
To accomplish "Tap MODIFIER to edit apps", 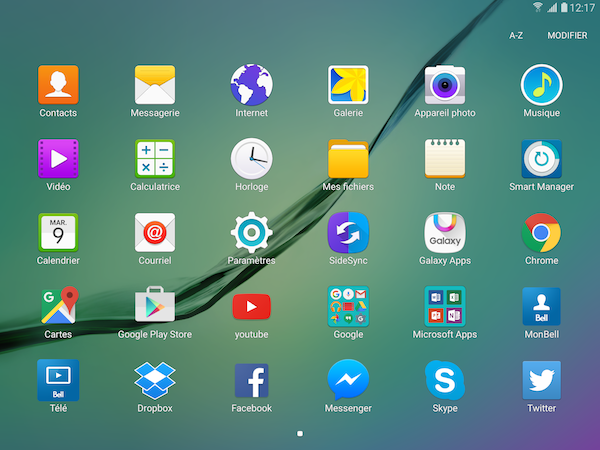I will pos(567,36).
